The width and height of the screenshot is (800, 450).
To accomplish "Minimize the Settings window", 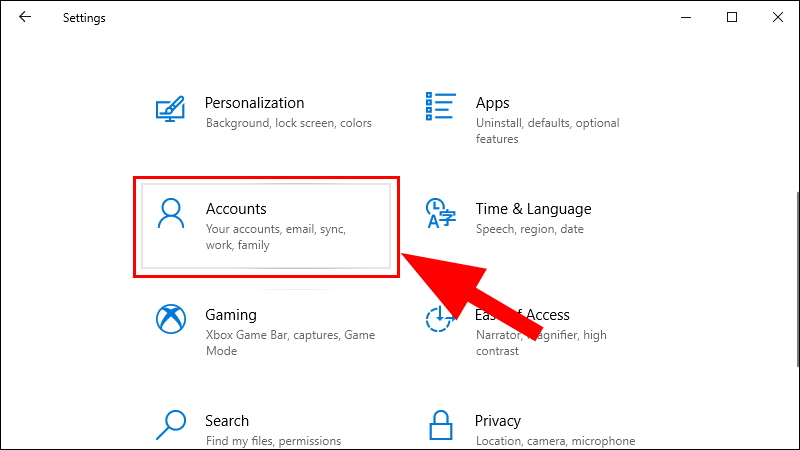I will (x=687, y=17).
